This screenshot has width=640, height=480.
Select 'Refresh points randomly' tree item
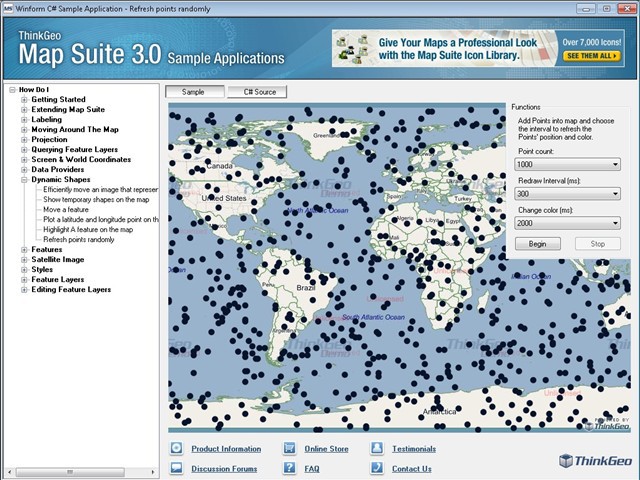coord(78,240)
